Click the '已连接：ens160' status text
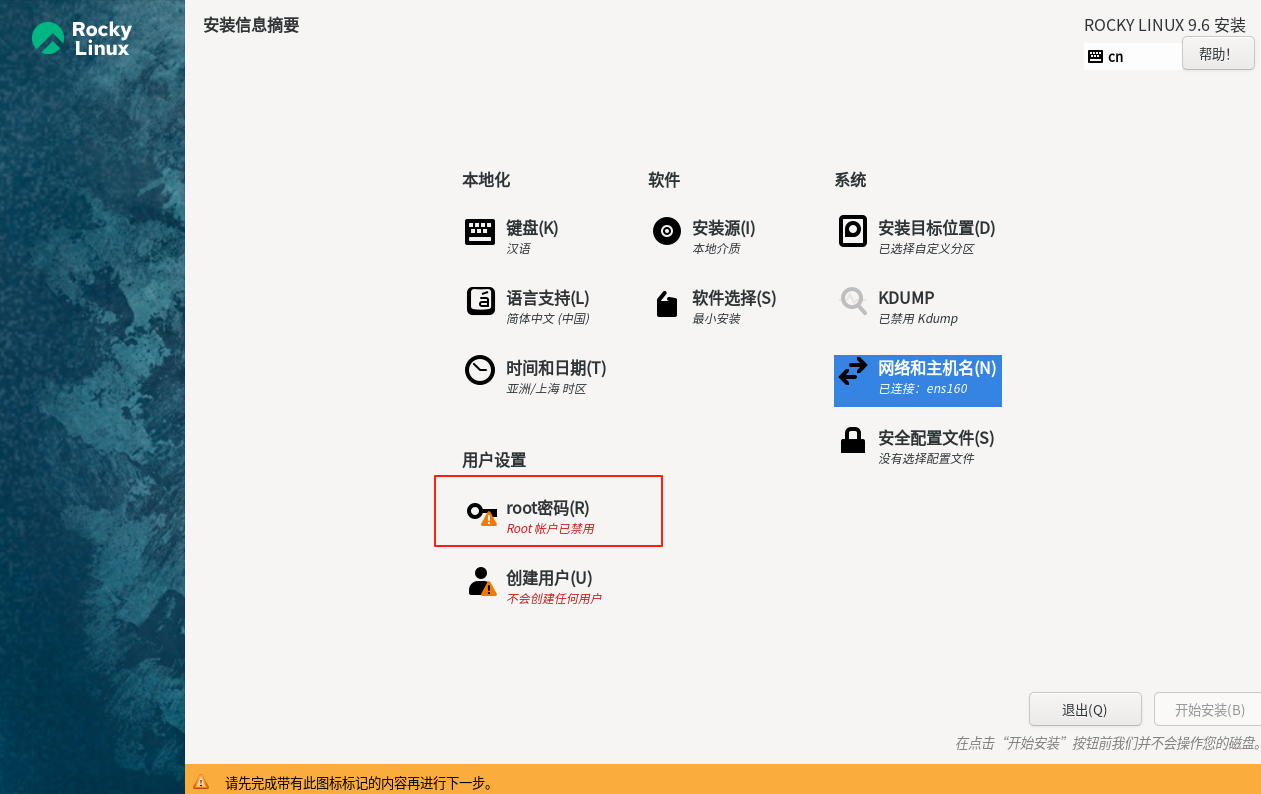Viewport: 1261px width, 794px height. (923, 389)
